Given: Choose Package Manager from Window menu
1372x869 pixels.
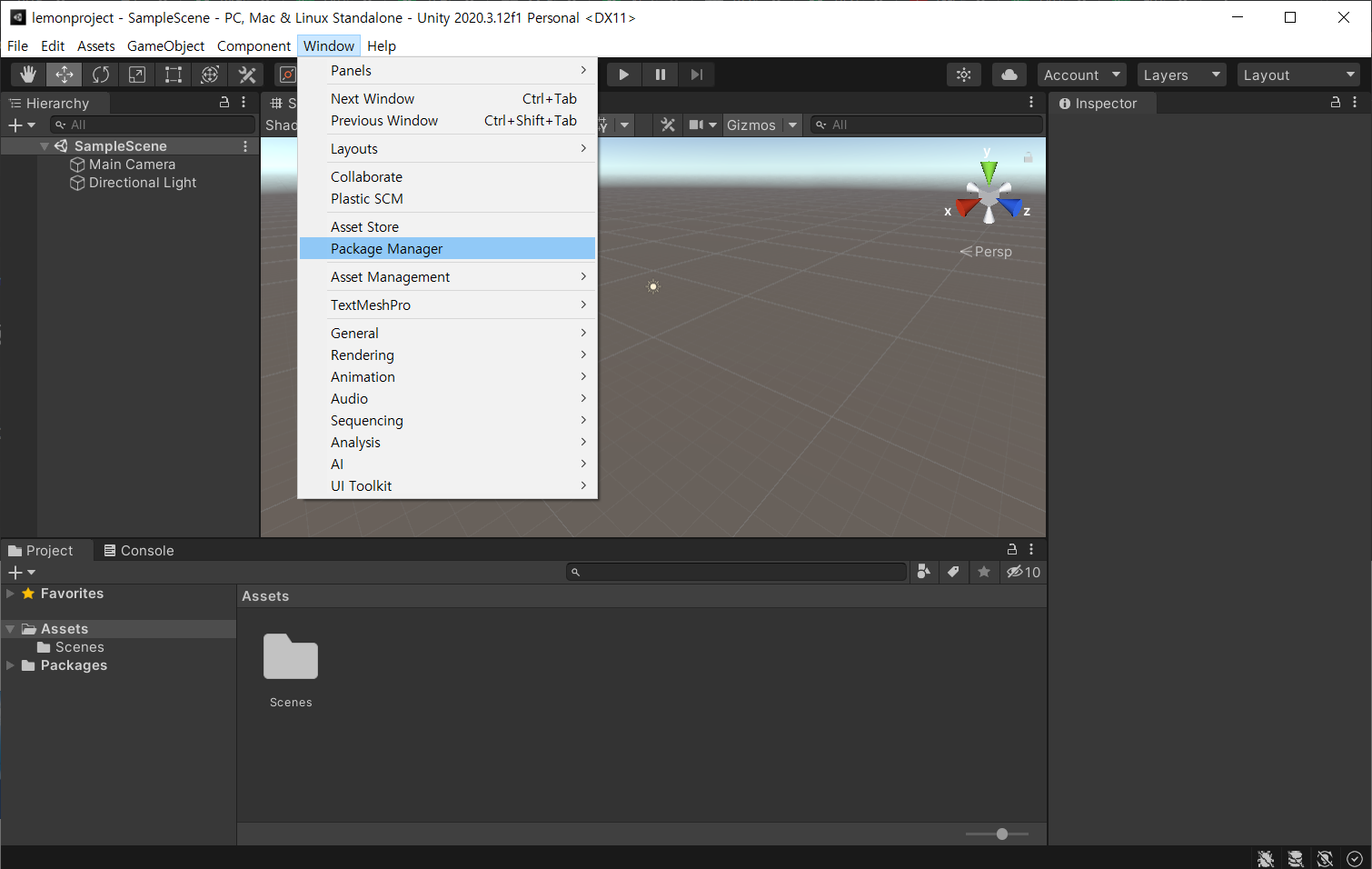Looking at the screenshot, I should tap(447, 248).
